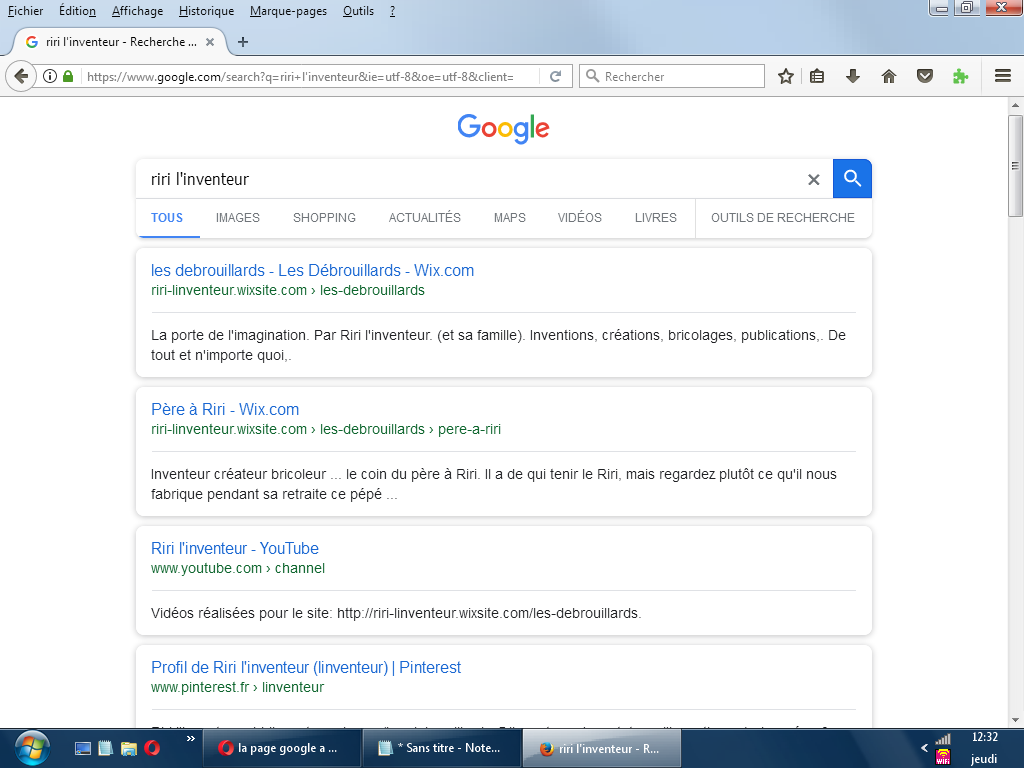Switch to the SHOPPING tab
The image size is (1024, 768).
tap(324, 218)
